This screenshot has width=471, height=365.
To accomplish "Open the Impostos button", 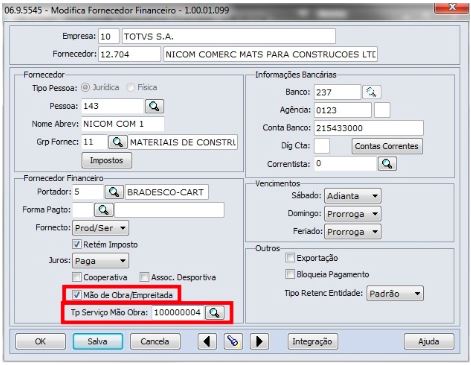I will (x=107, y=160).
